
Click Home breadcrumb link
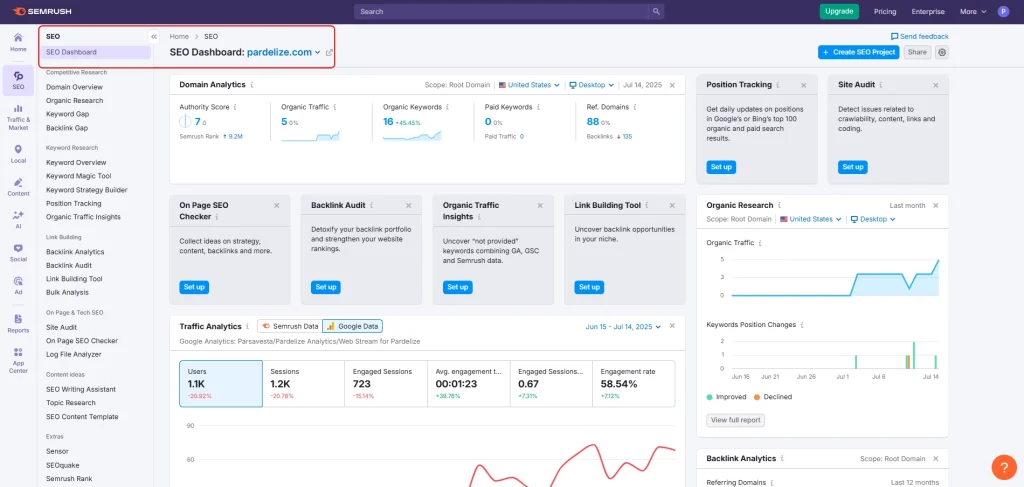tap(179, 37)
